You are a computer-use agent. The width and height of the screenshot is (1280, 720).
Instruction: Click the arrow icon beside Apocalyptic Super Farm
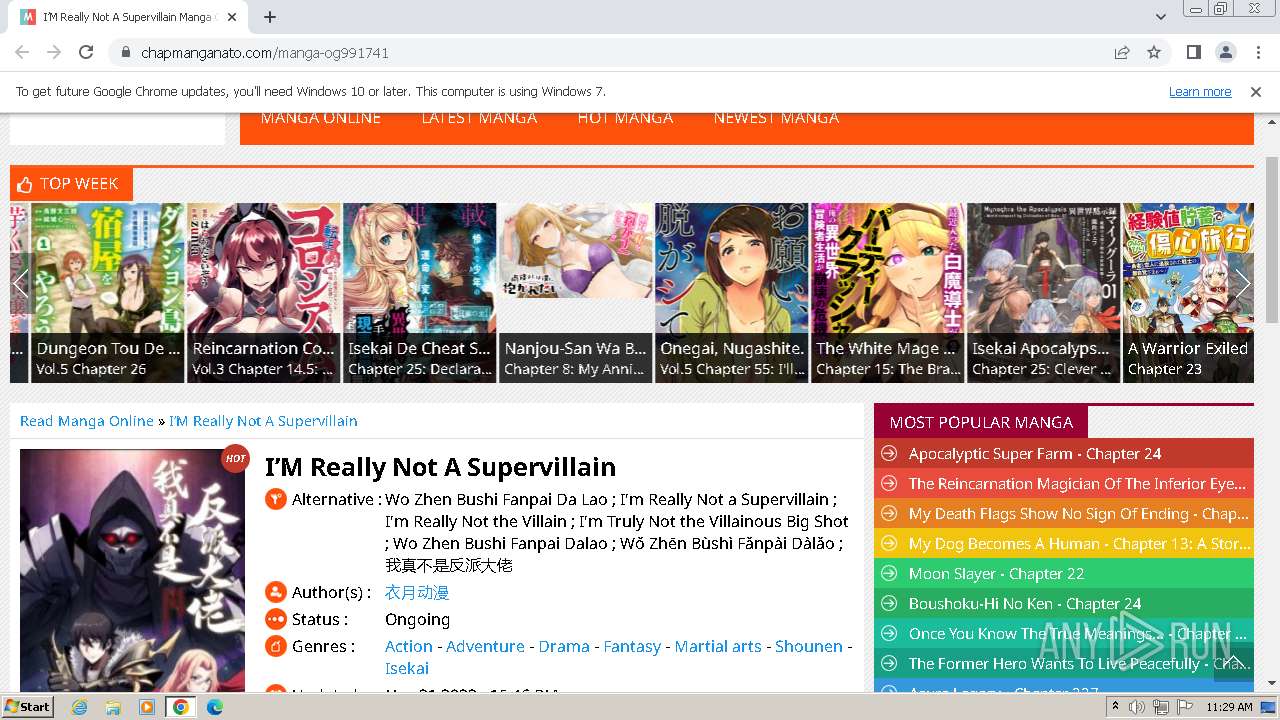888,454
